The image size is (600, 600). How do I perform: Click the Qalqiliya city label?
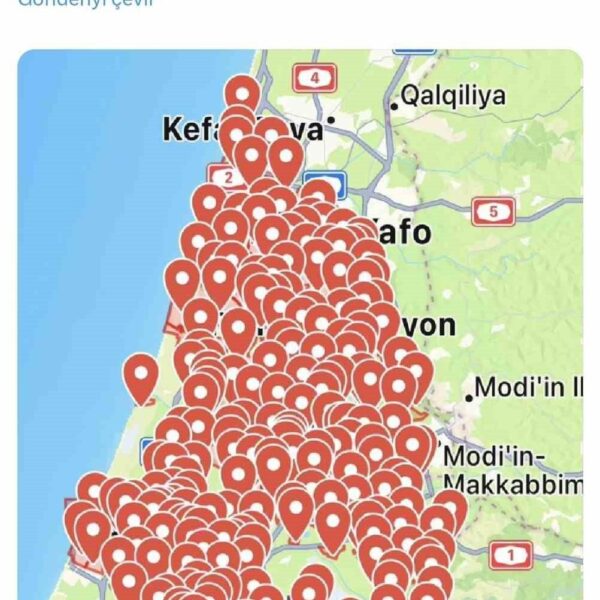[453, 96]
